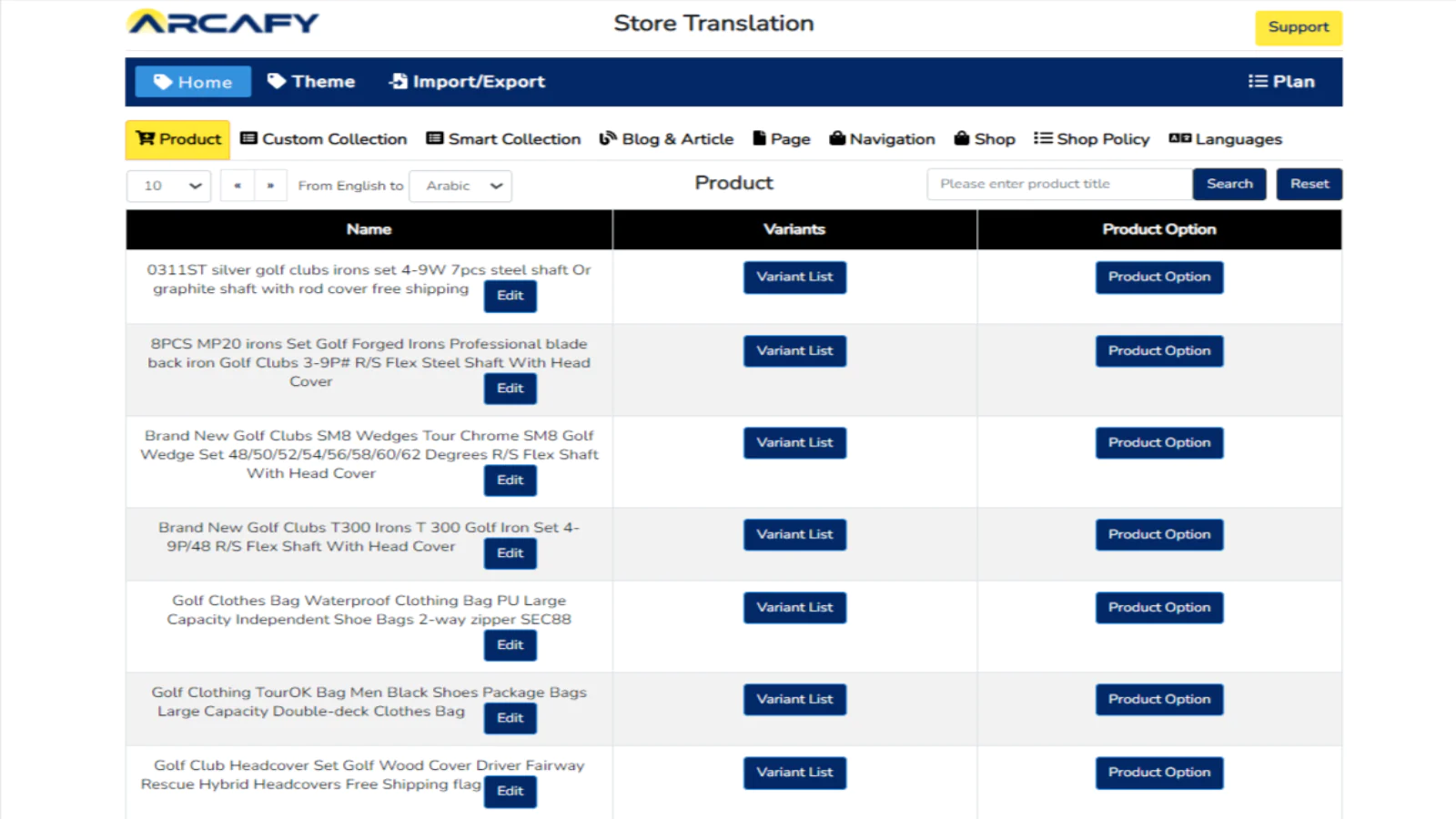This screenshot has height=819, width=1456.
Task: Open Variant List for 0311ST silver golf clubs
Action: (794, 277)
